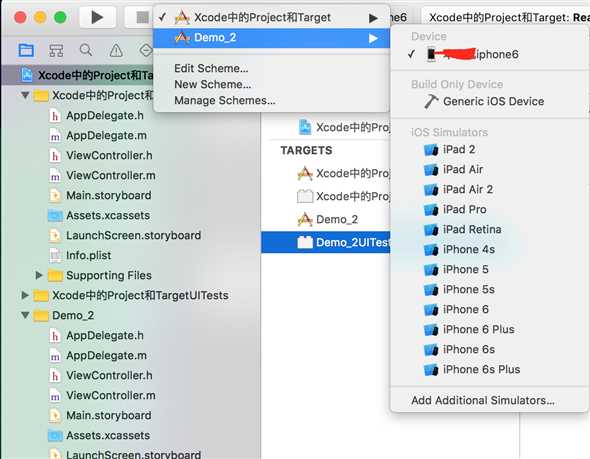Image resolution: width=590 pixels, height=459 pixels.
Task: Select the test bundle target above Demo_2
Action: point(326,196)
